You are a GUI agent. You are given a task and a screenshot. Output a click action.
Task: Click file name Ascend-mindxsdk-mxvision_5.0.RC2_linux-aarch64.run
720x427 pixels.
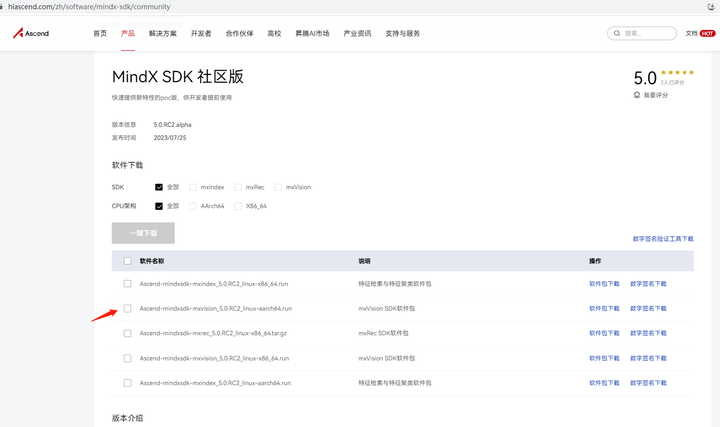pos(216,309)
